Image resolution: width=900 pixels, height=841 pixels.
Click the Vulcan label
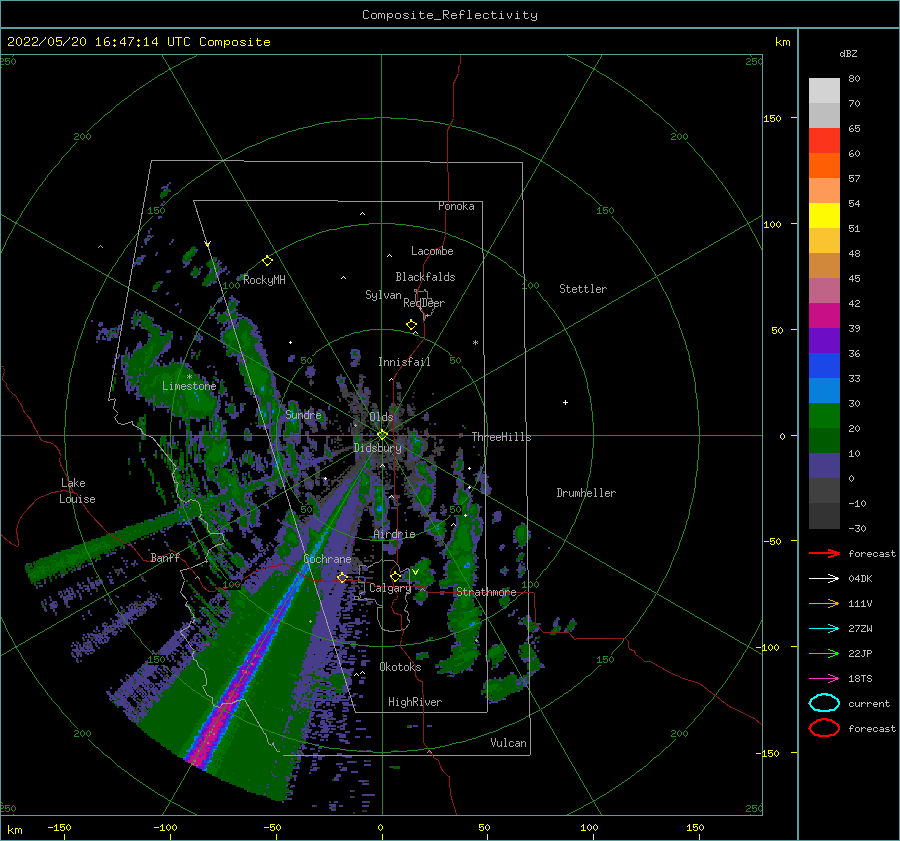pos(508,743)
